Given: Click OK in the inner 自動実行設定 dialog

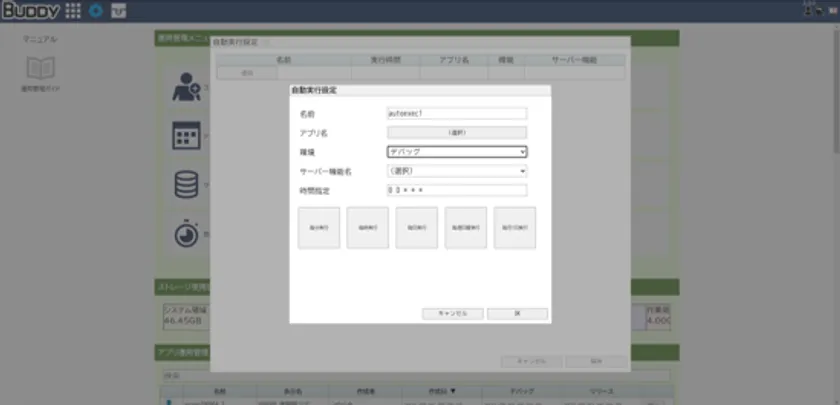Looking at the screenshot, I should (x=518, y=314).
